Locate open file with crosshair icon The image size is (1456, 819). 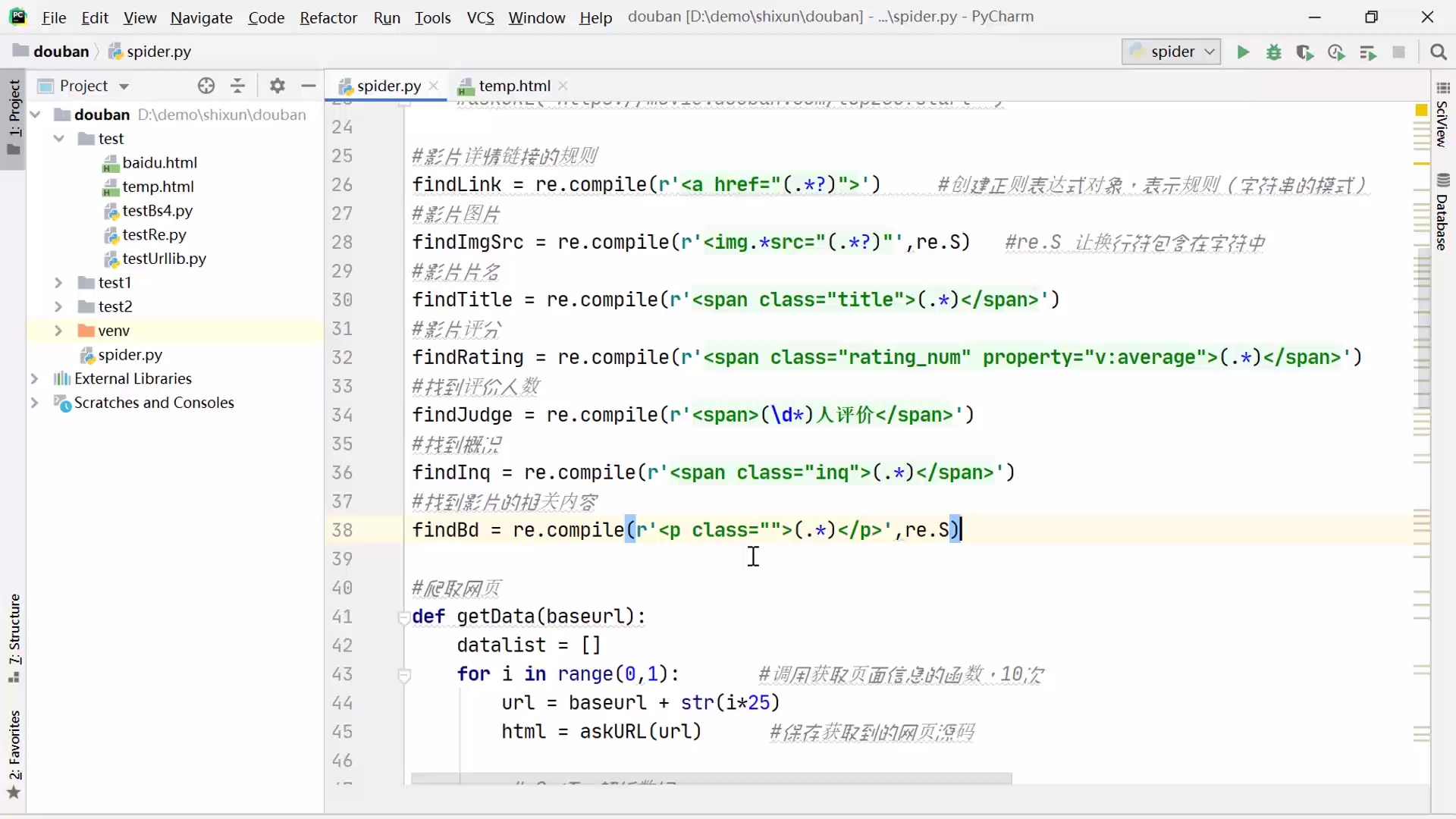(x=206, y=86)
